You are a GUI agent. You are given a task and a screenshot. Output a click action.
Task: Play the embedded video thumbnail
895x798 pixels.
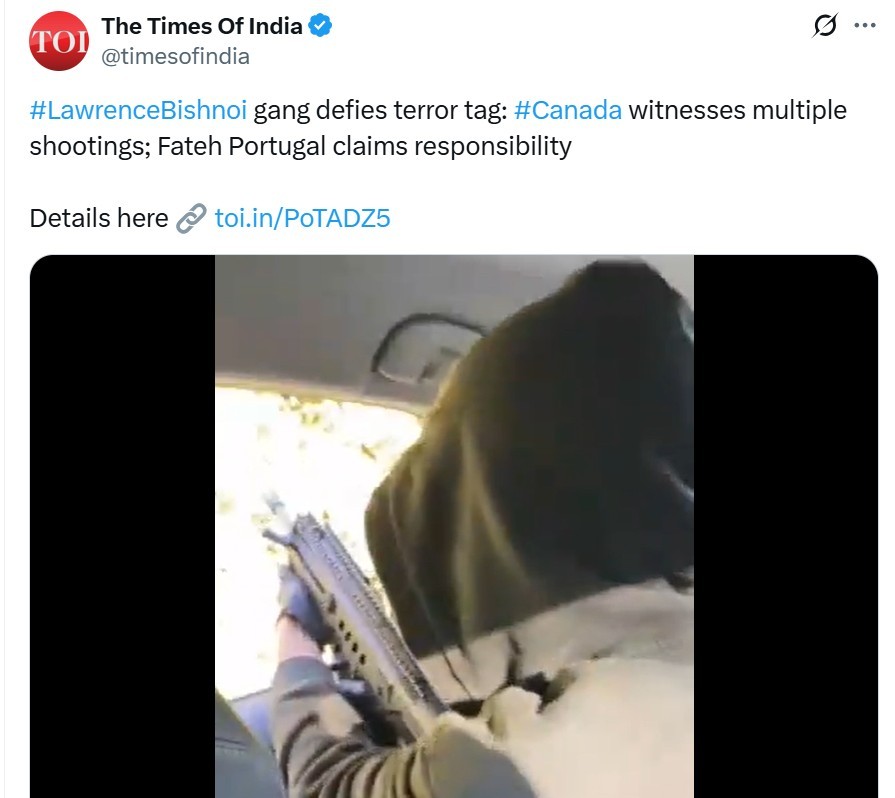[454, 526]
